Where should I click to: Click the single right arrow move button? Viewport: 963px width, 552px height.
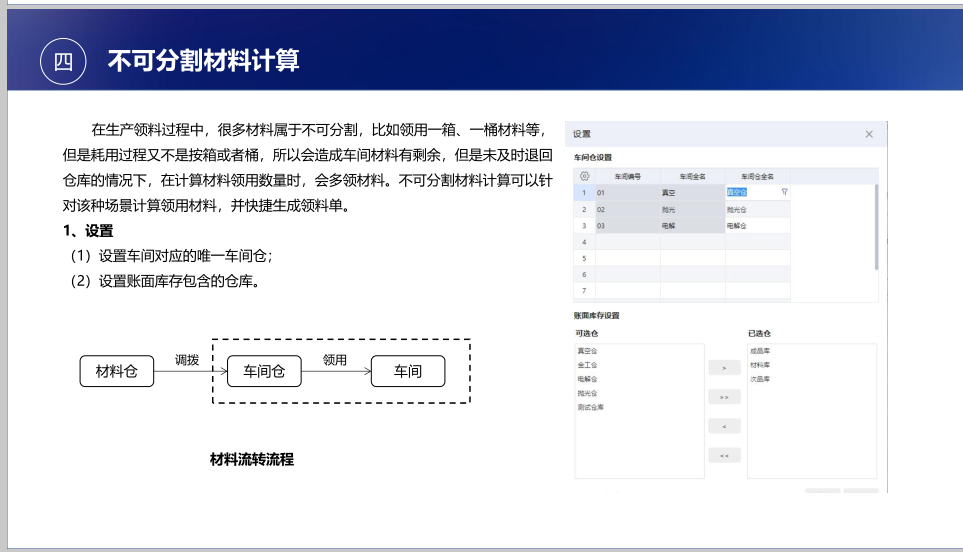[x=724, y=369]
